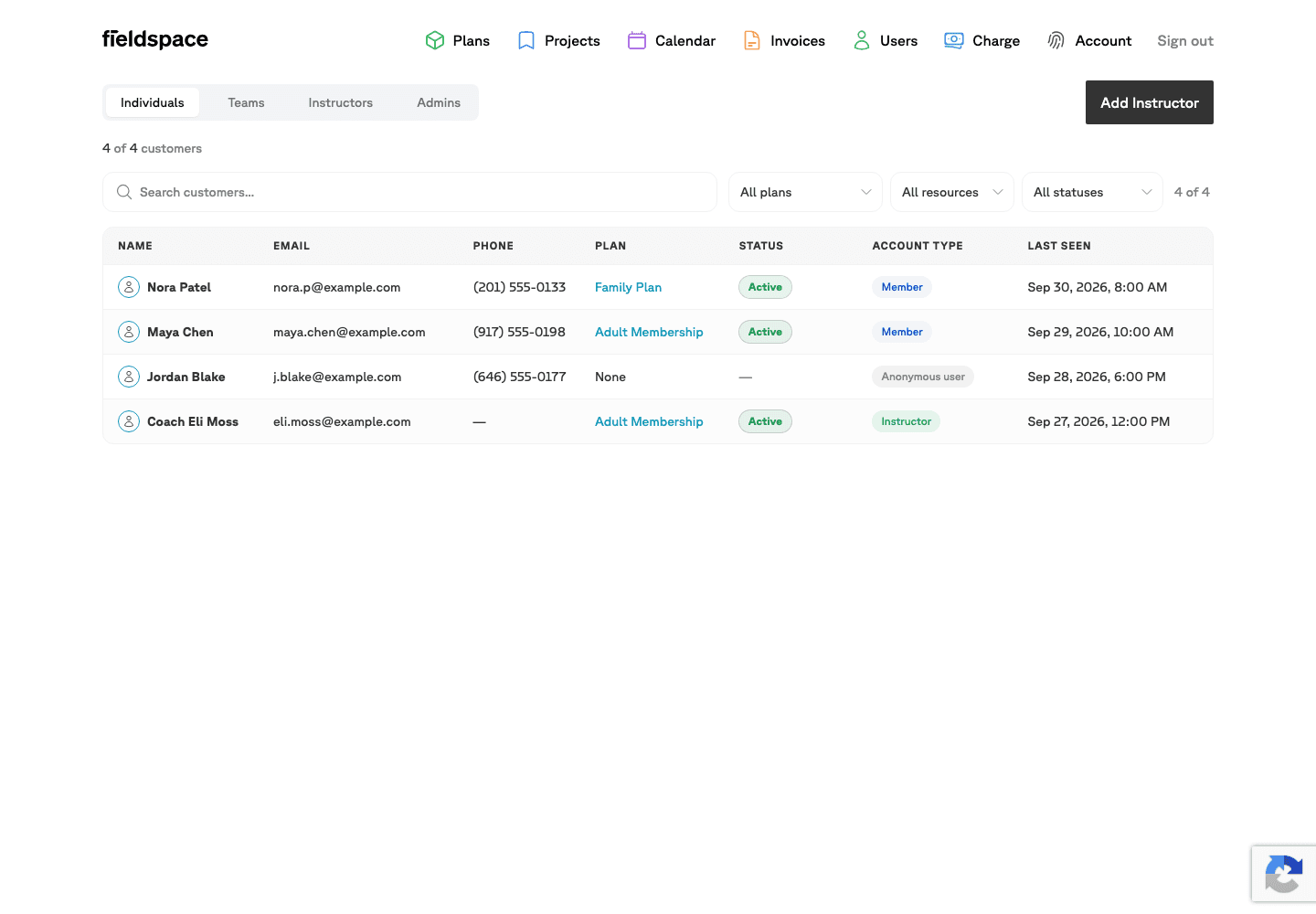
Task: Click the Calendar icon in navigation
Action: pyautogui.click(x=637, y=40)
